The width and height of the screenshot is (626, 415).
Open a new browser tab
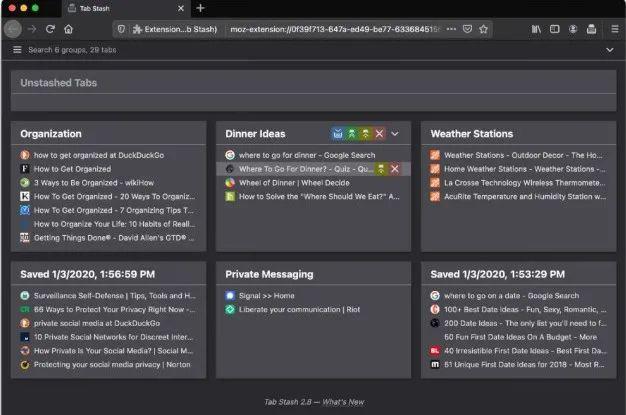[201, 8]
